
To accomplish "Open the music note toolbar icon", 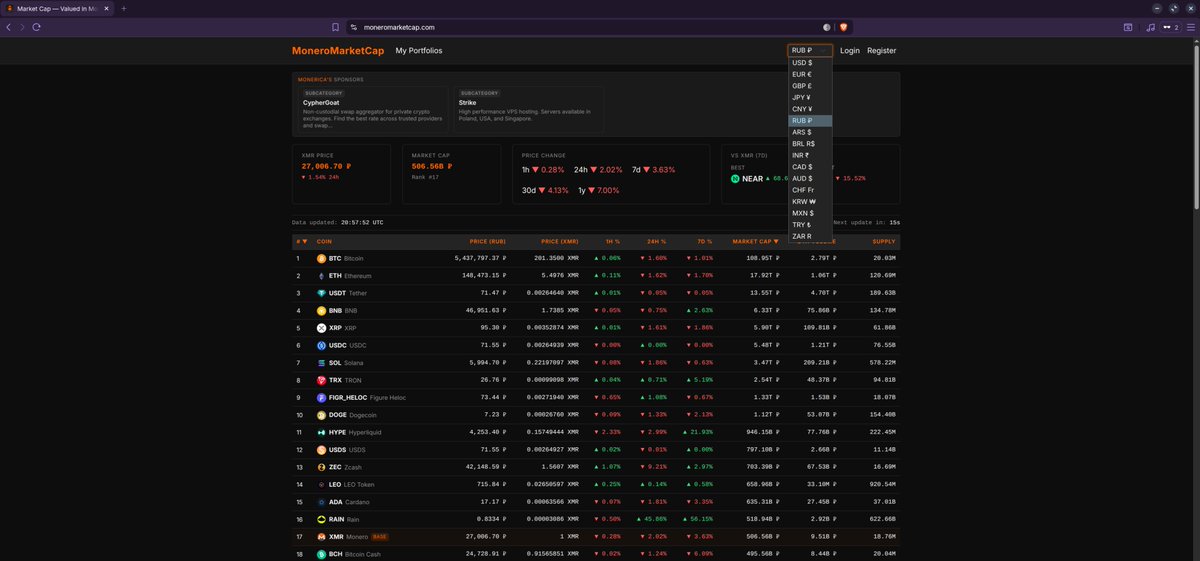I will [1151, 27].
